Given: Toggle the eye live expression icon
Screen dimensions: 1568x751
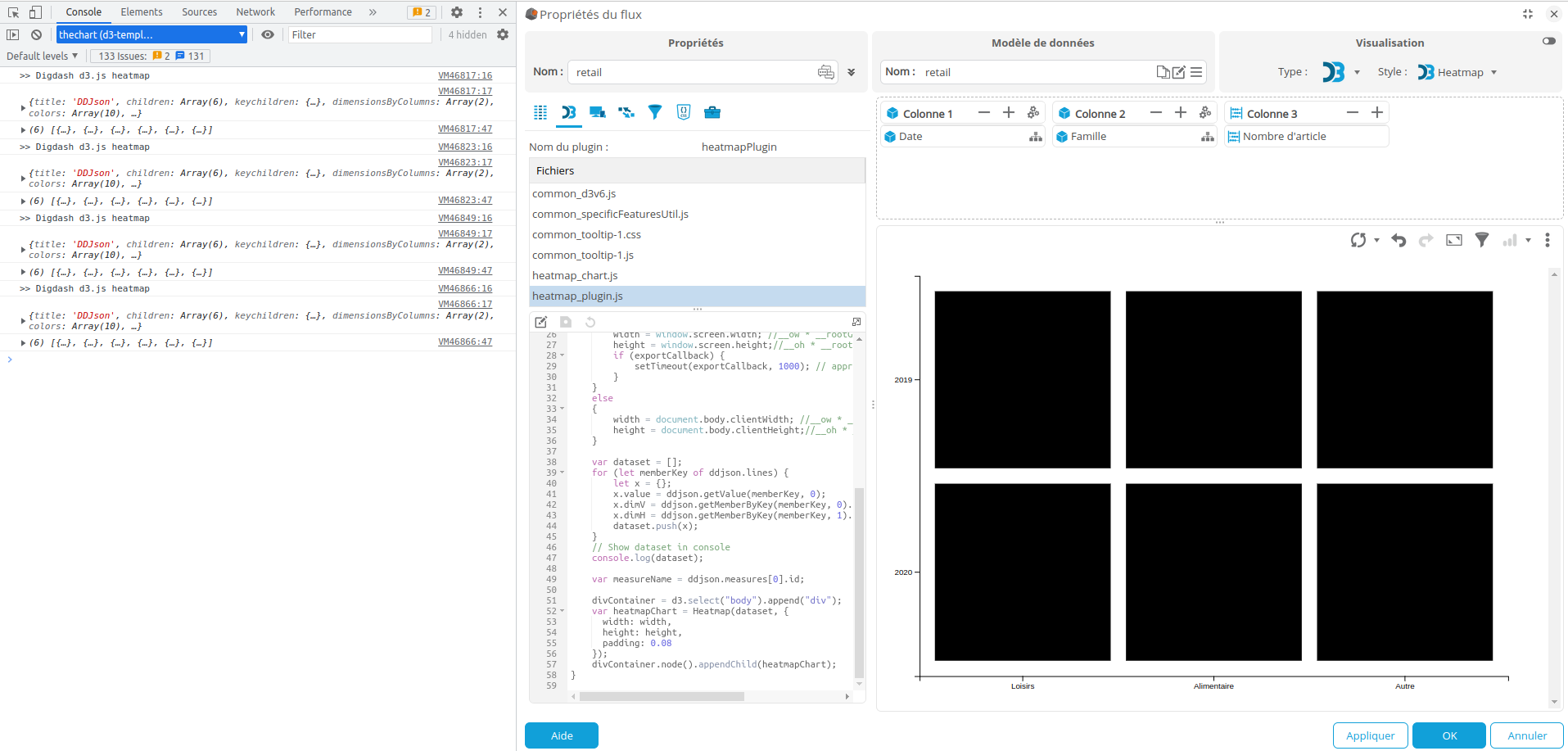Looking at the screenshot, I should point(268,34).
